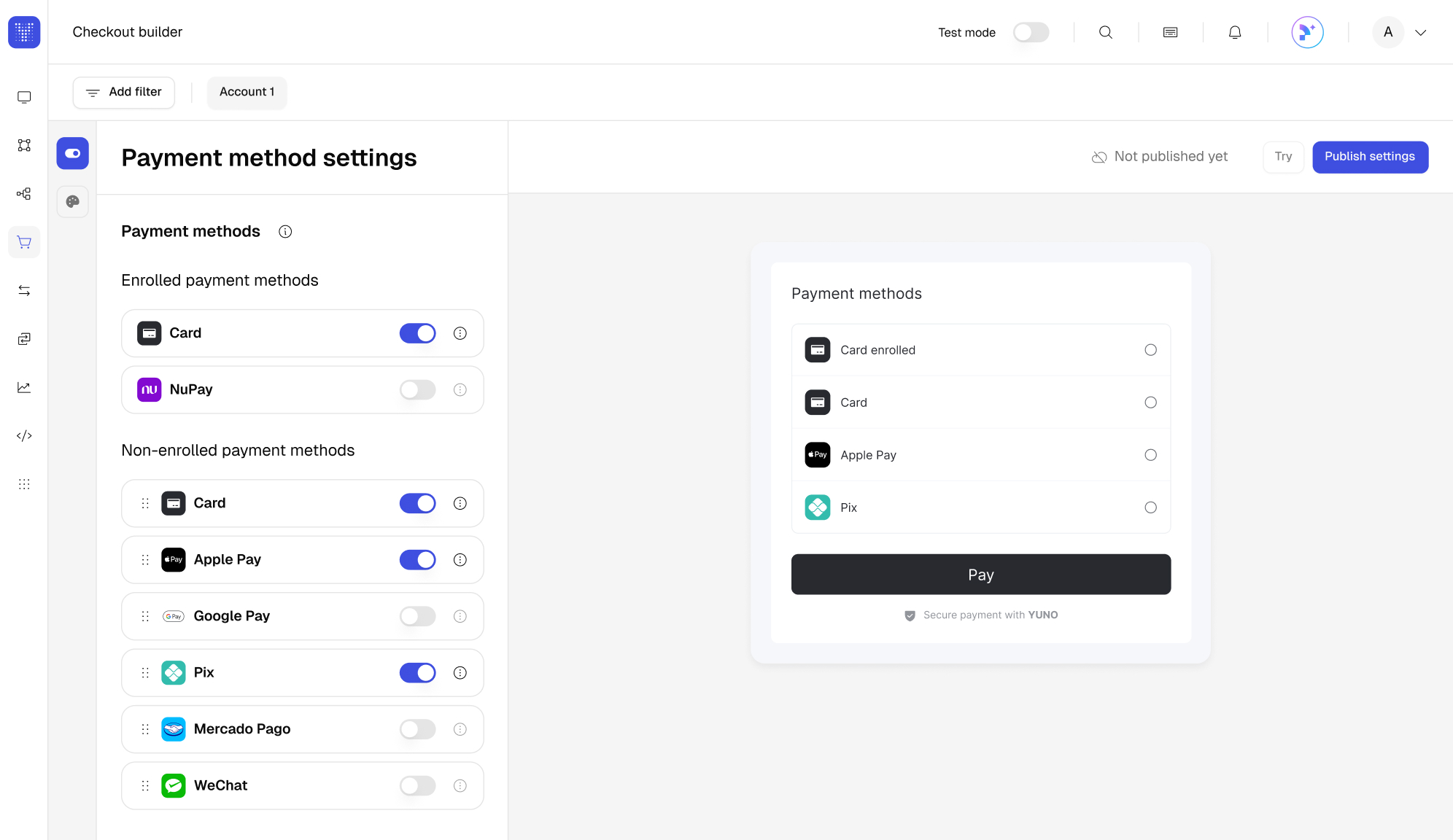Open the developers code brackets icon
1453x840 pixels.
(24, 435)
